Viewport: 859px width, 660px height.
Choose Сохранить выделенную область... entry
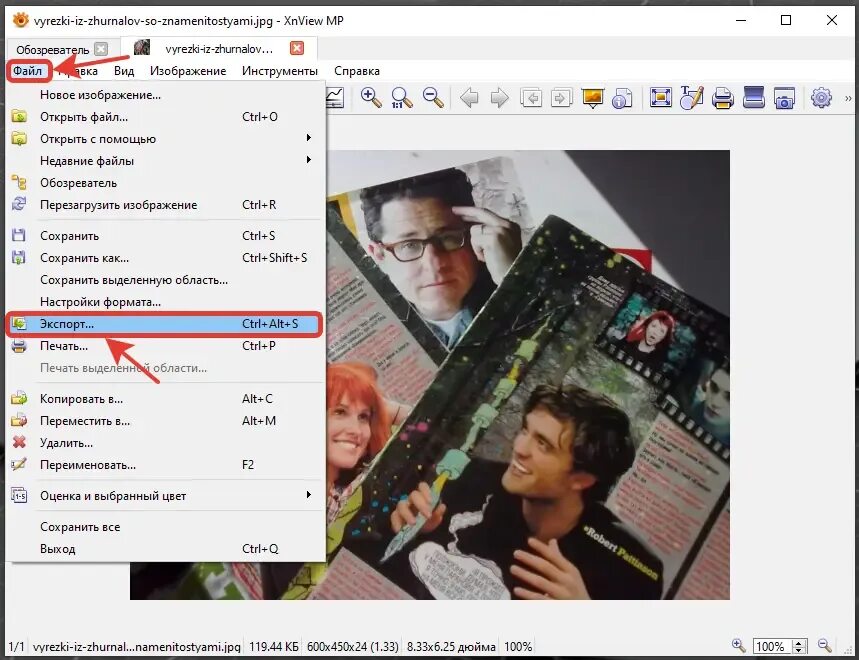[x=164, y=279]
